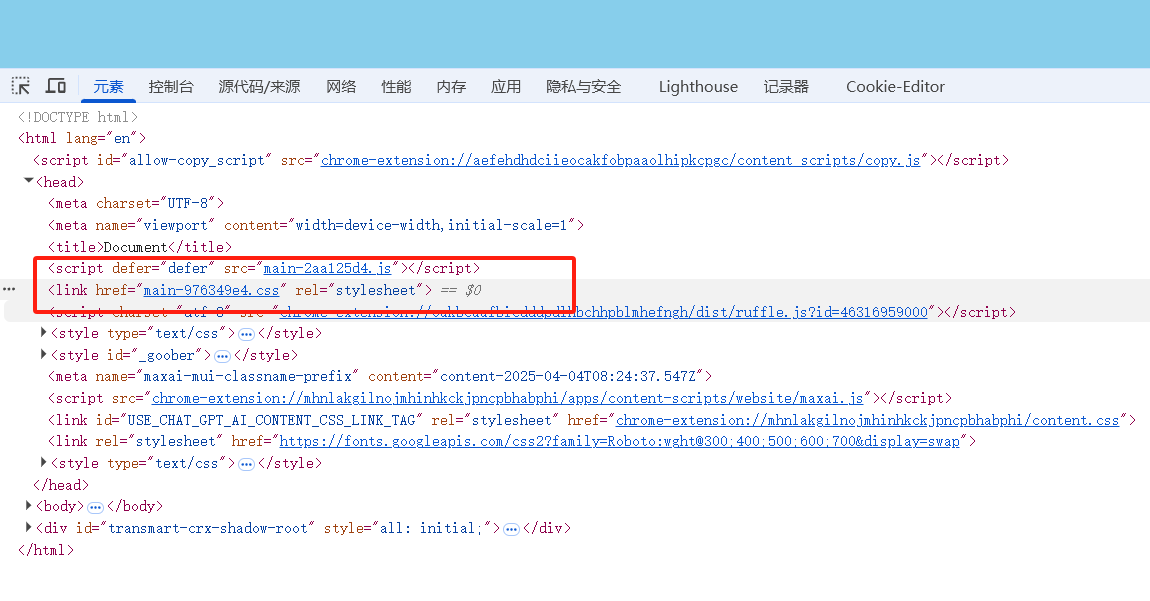Click the ellipsis badge in transmart-crx-shadow-root div
Viewport: 1150px width, 601px height.
click(x=512, y=530)
